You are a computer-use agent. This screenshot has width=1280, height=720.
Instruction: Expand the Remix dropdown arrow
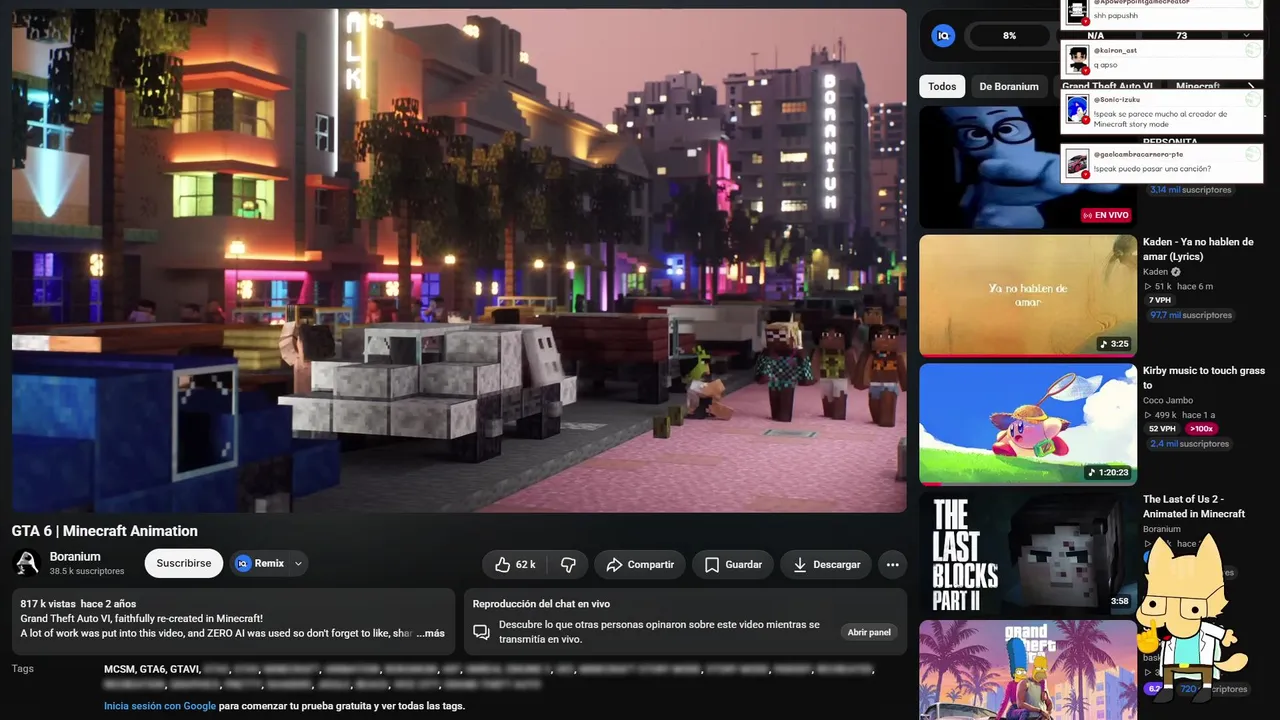tap(298, 564)
